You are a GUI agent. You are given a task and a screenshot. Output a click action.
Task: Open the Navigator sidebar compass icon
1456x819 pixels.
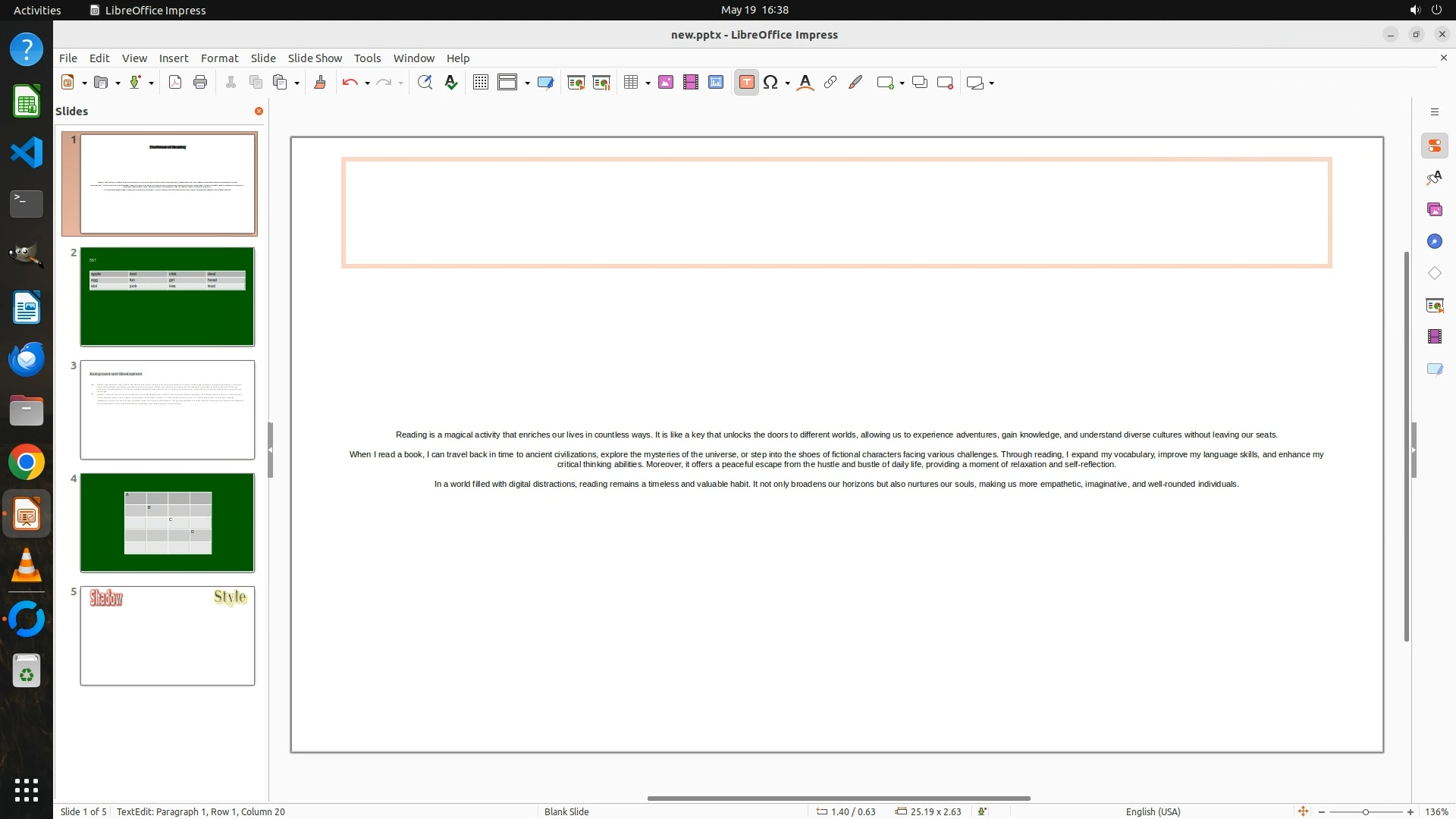click(x=1434, y=241)
